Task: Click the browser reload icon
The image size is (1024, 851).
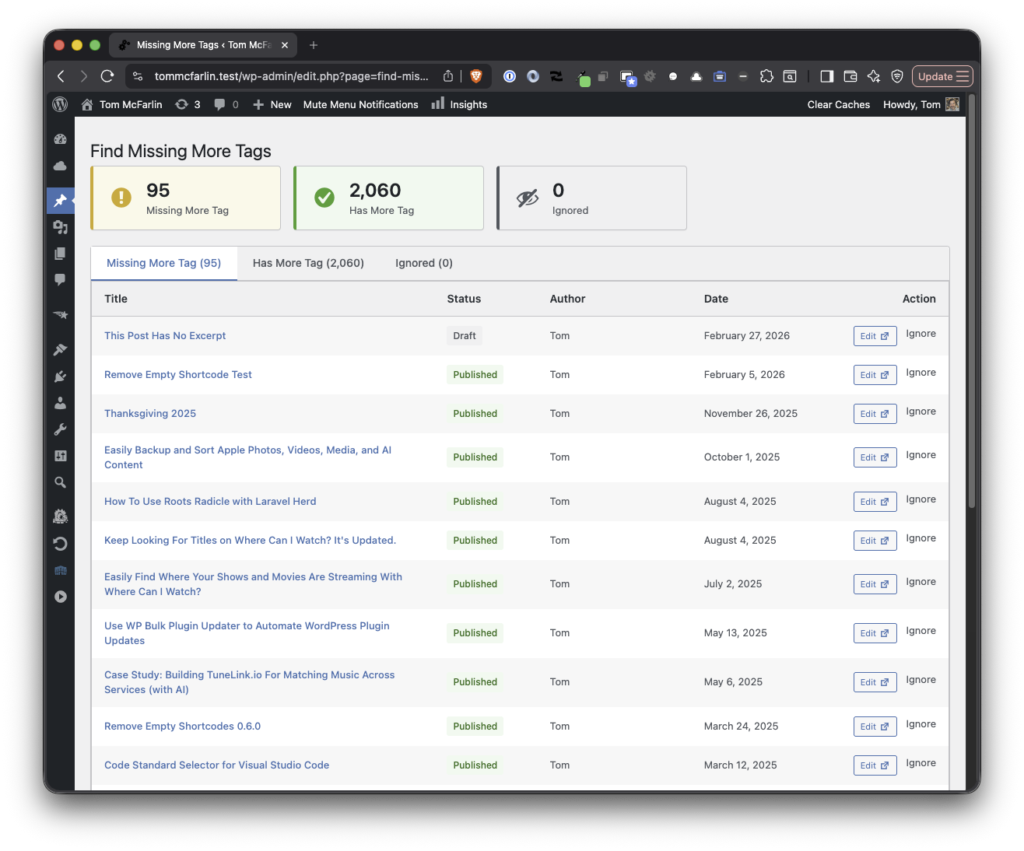Action: point(107,76)
